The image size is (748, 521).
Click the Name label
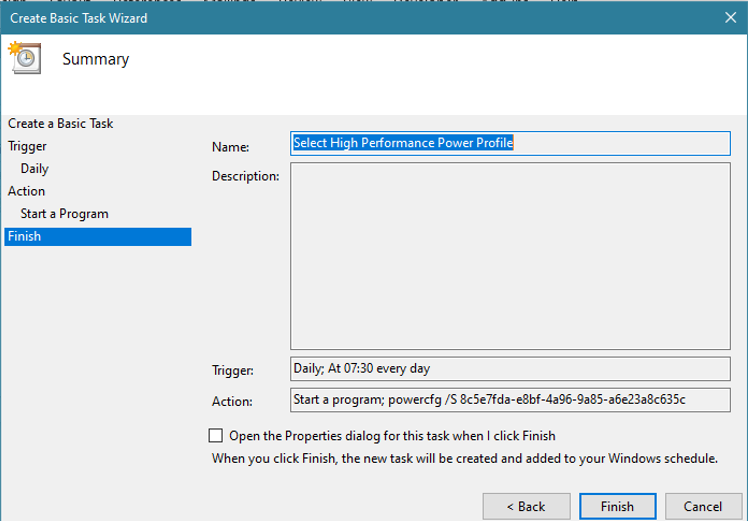230,147
